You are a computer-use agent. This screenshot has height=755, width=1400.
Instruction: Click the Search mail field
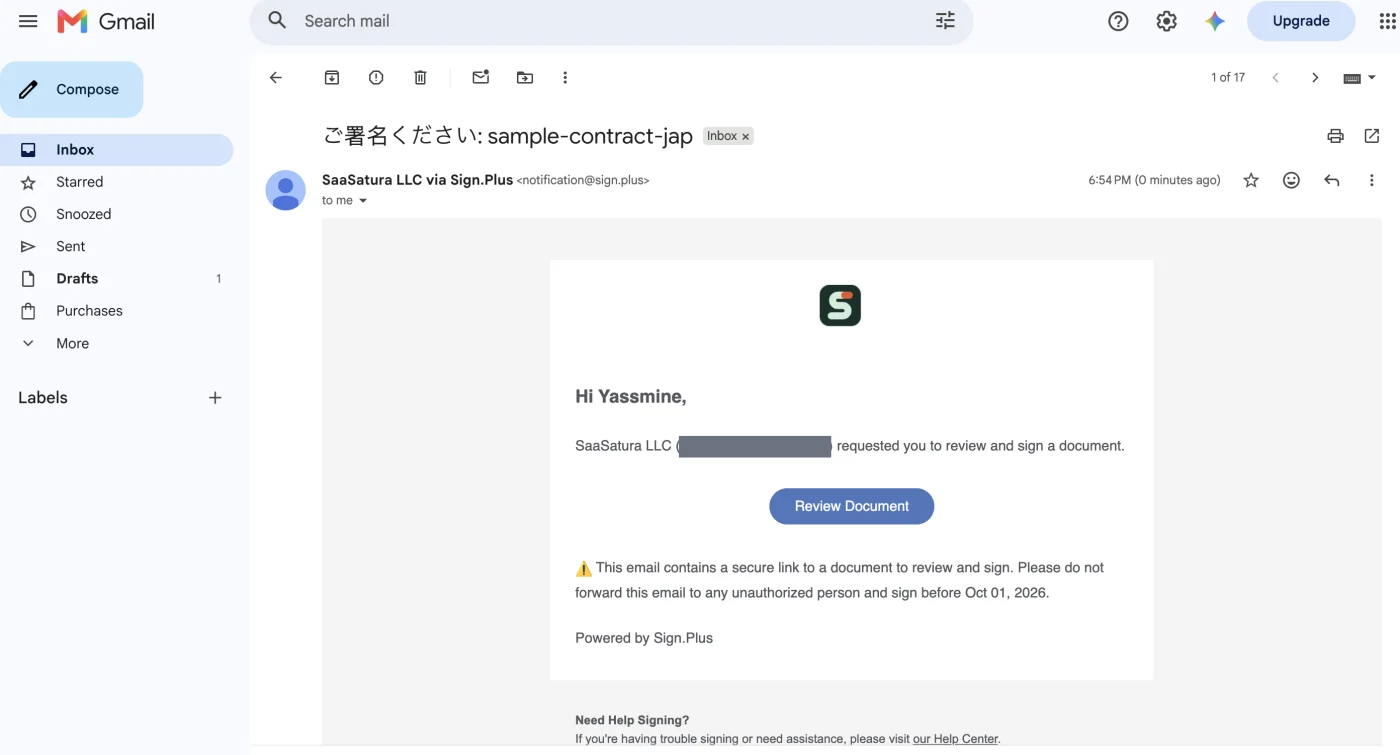[x=610, y=21]
